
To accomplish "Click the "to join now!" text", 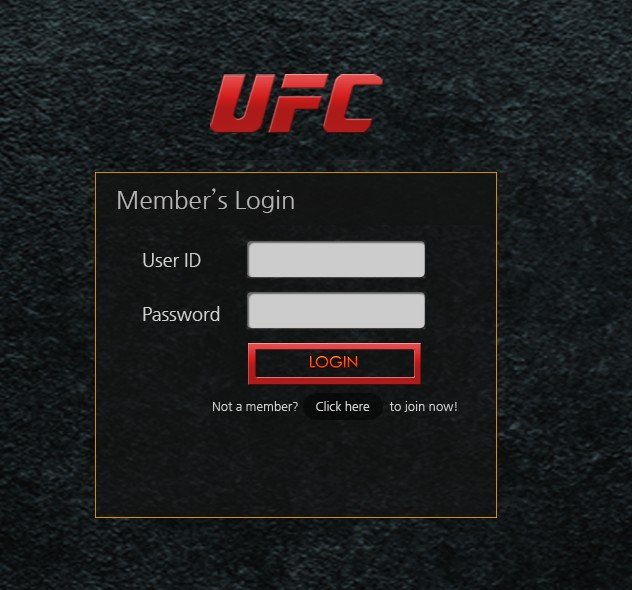I will pyautogui.click(x=424, y=407).
